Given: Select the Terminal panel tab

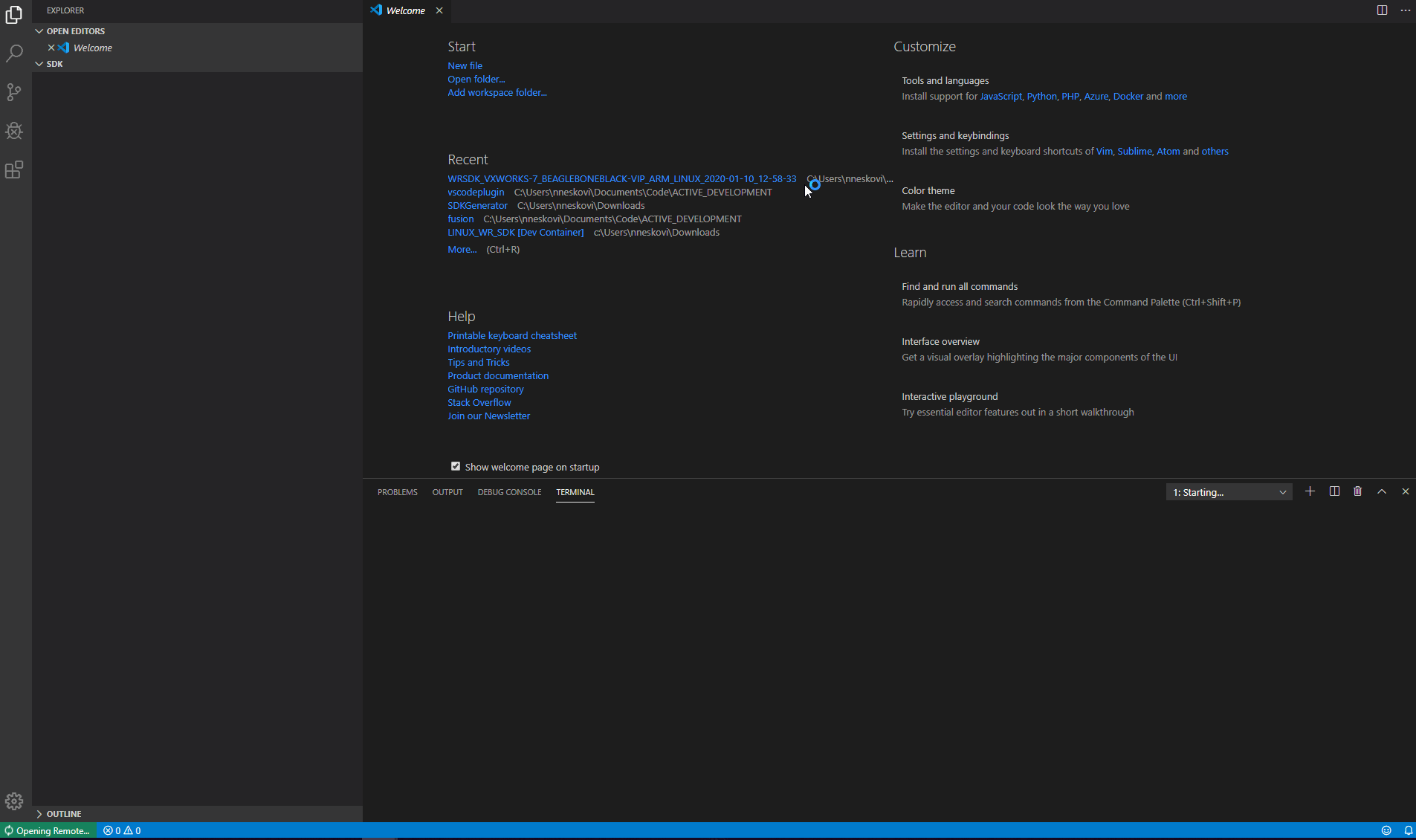Looking at the screenshot, I should coord(575,492).
